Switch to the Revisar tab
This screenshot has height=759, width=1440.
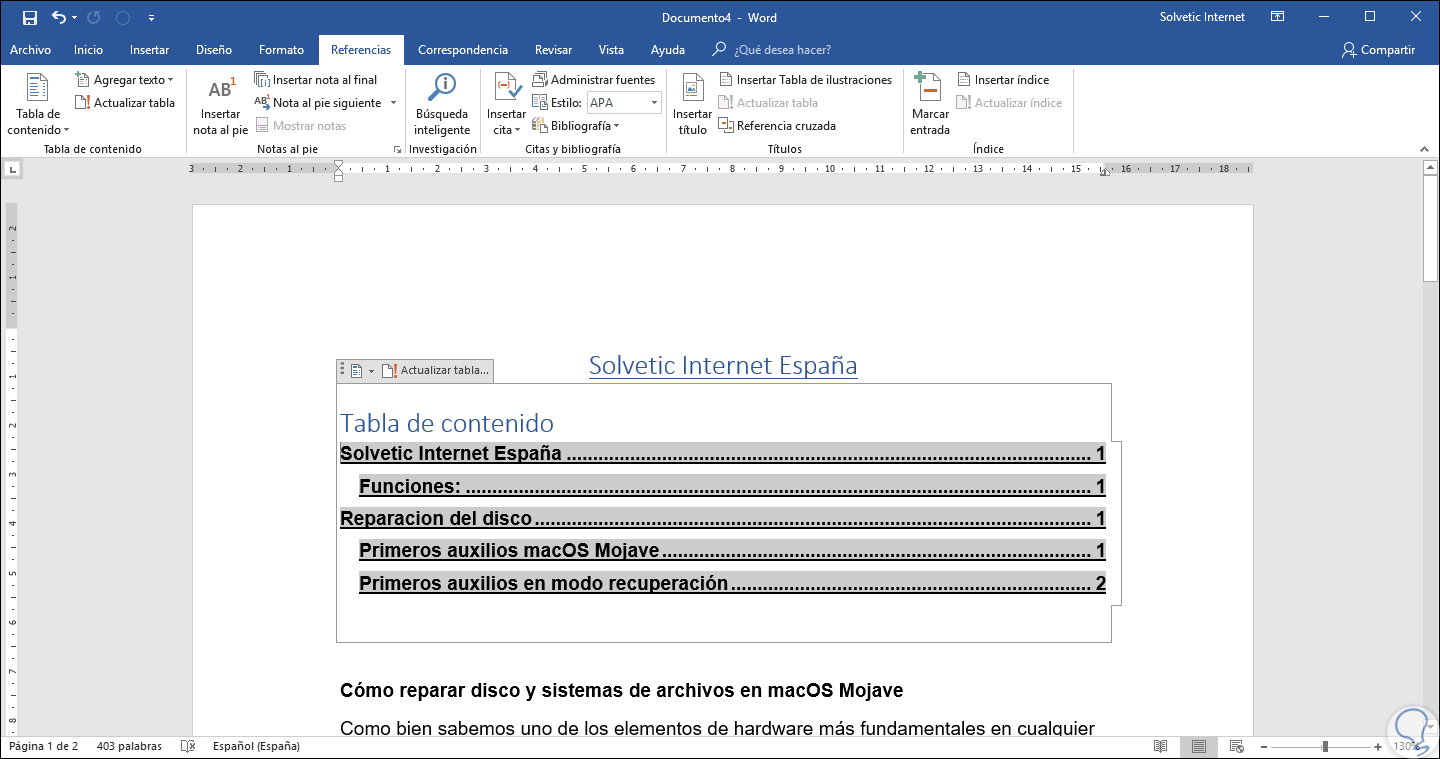coord(553,50)
